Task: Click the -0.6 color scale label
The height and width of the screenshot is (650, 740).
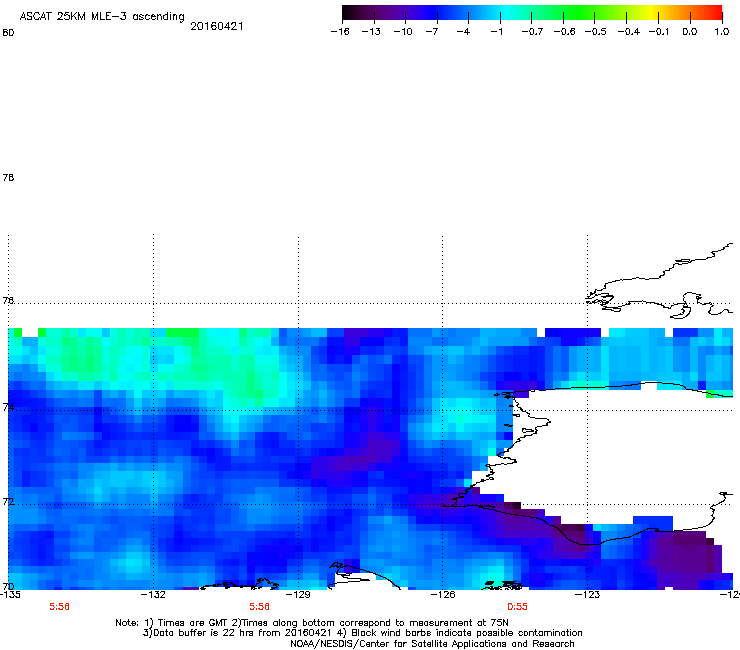Action: click(564, 32)
